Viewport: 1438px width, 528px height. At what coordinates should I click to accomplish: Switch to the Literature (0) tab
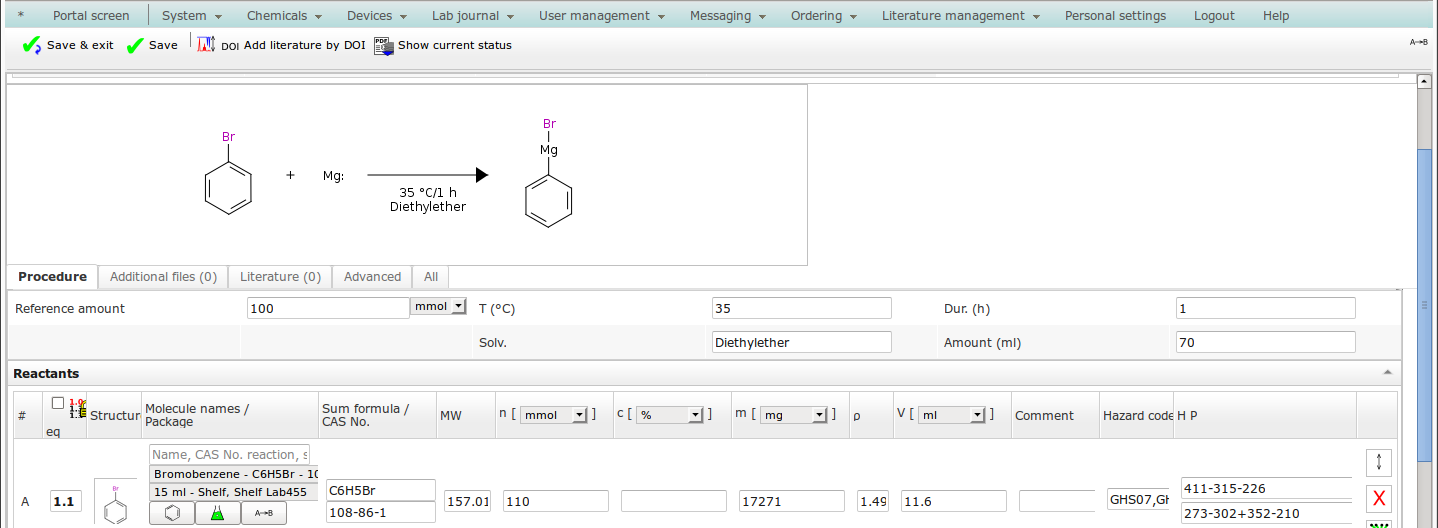point(280,277)
